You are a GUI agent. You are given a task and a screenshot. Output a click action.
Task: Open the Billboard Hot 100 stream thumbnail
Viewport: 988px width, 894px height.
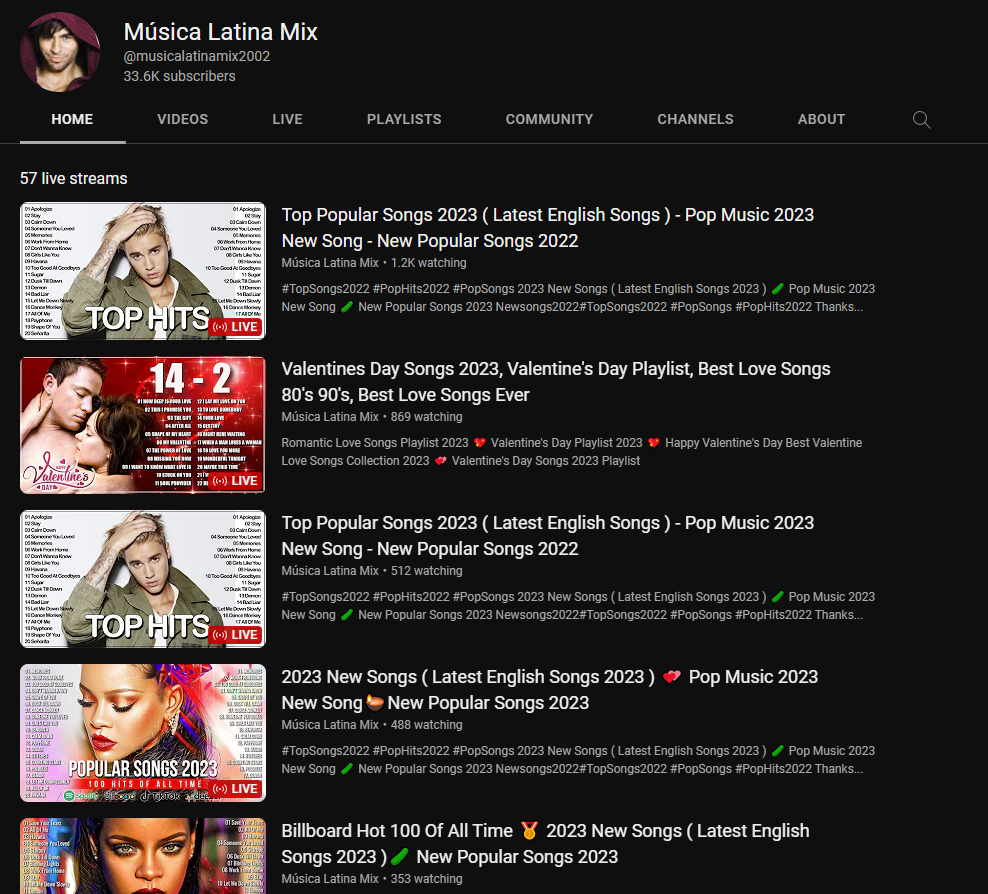(x=143, y=856)
